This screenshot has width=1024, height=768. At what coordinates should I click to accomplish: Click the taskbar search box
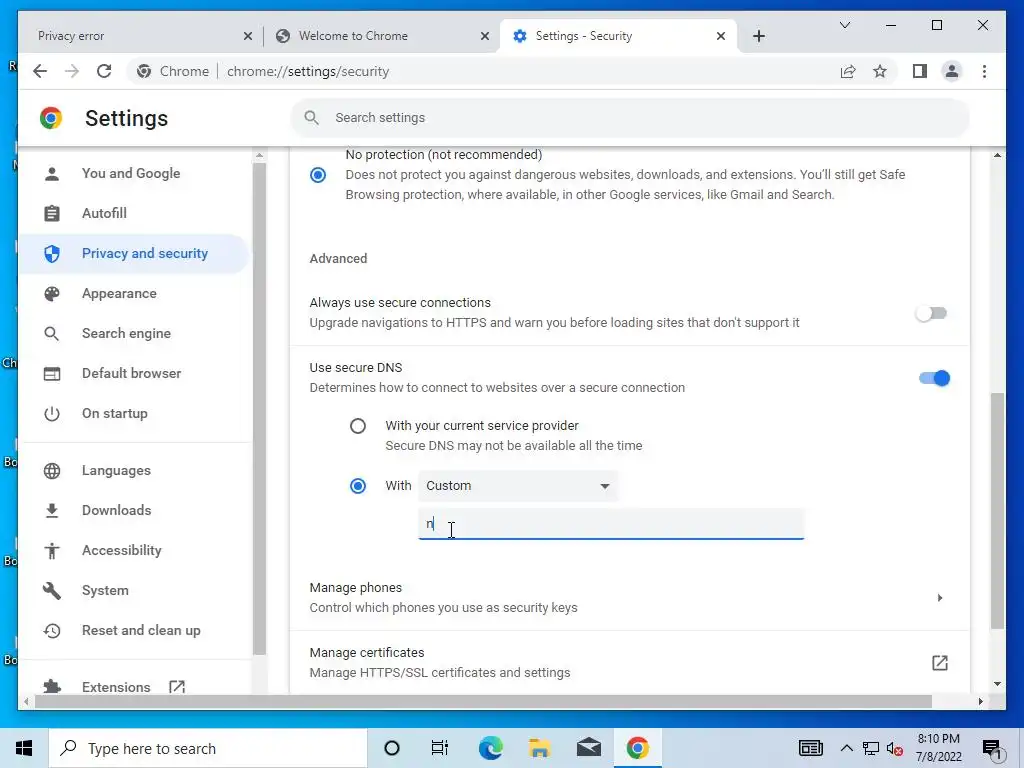click(x=208, y=748)
